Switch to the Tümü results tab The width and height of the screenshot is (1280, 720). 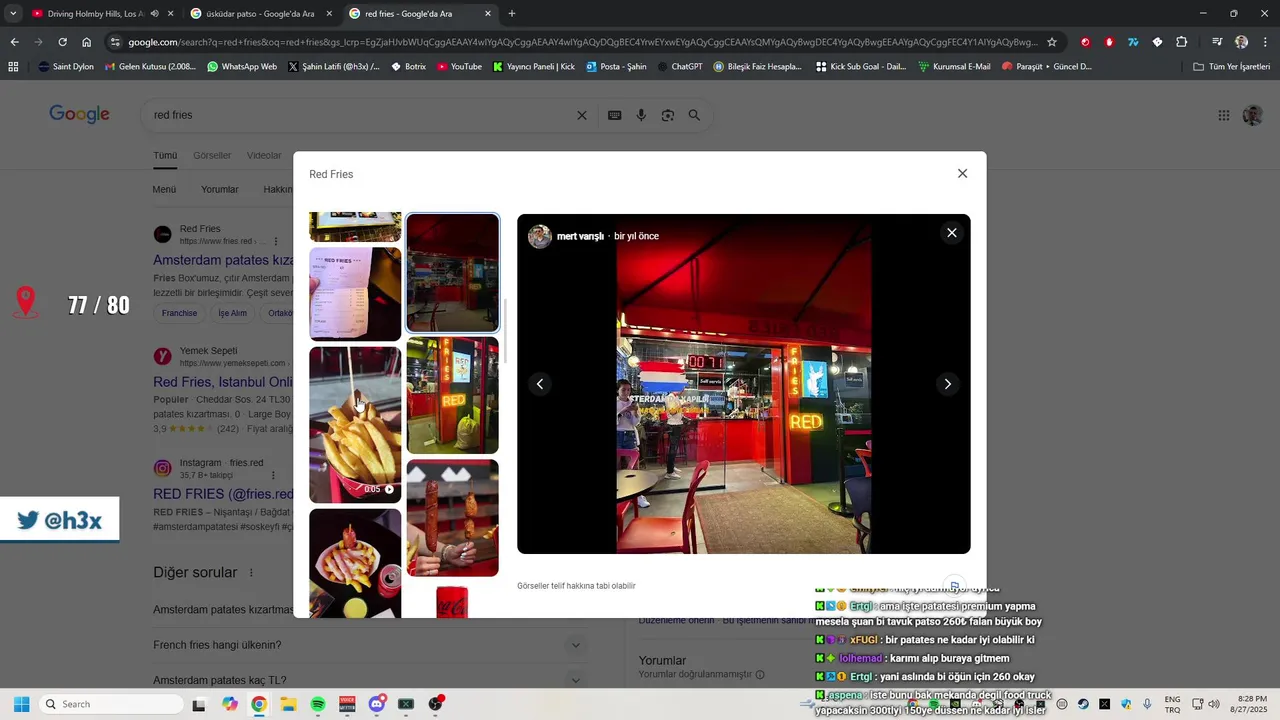165,155
